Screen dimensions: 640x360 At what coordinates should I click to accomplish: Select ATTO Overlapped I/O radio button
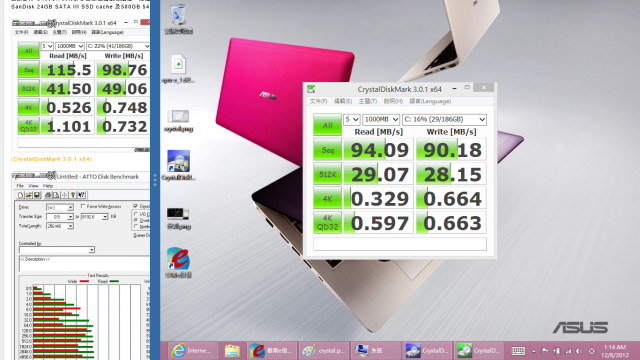[136, 220]
